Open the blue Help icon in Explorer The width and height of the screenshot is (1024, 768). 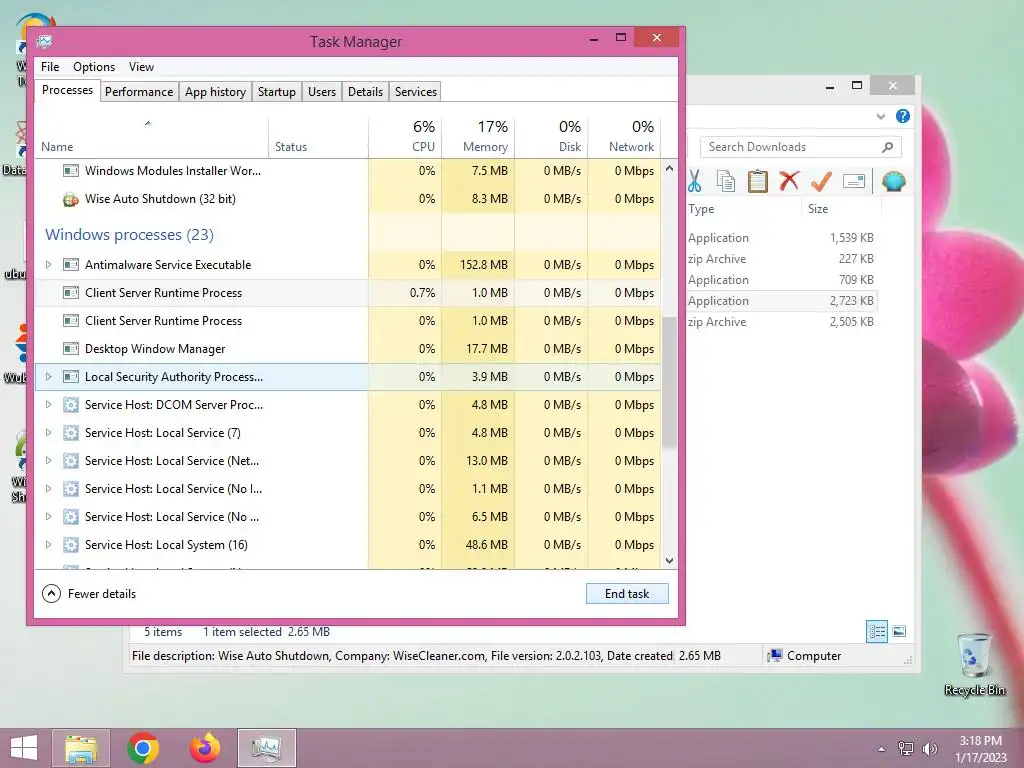(903, 116)
